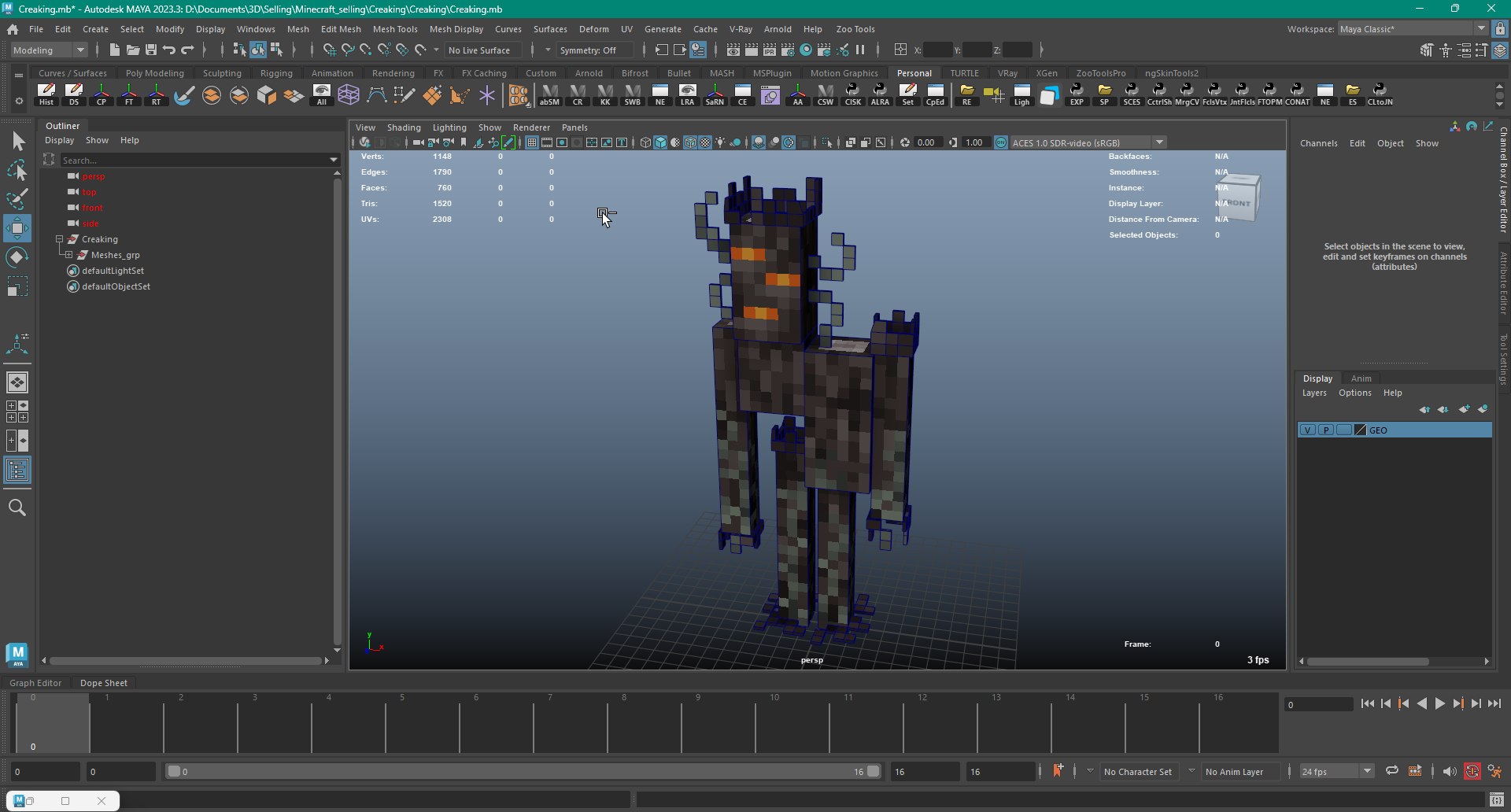Click the CP center pivot shelf icon
Image resolution: width=1511 pixels, height=812 pixels.
pyautogui.click(x=102, y=94)
